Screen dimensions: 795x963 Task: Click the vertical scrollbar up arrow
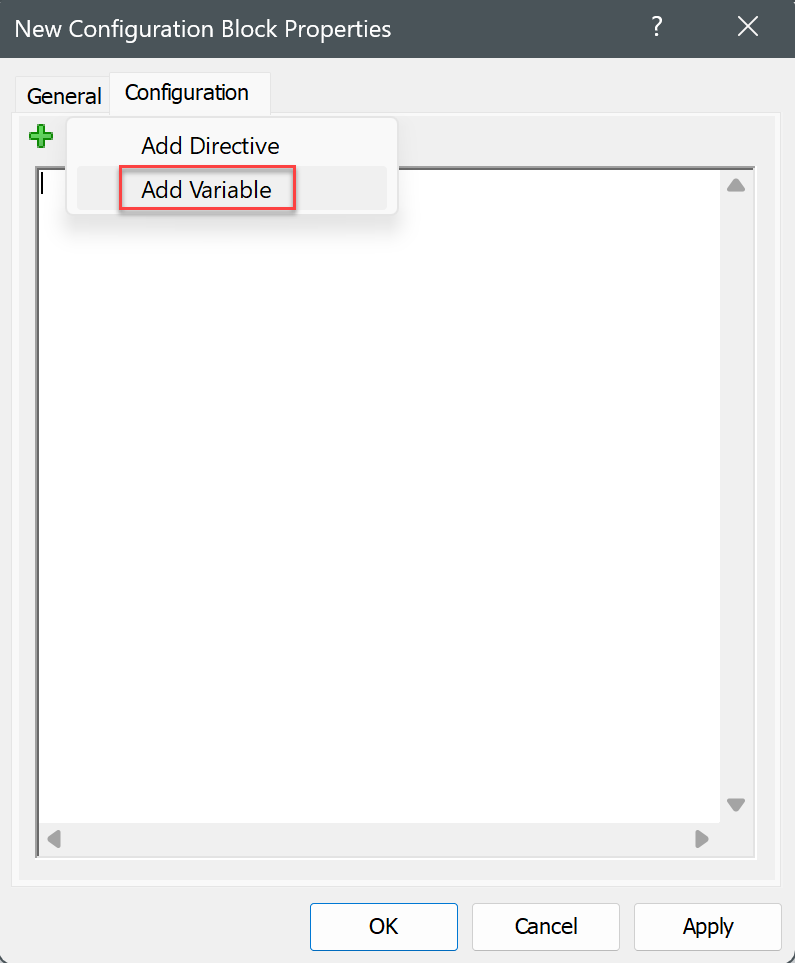click(x=735, y=185)
